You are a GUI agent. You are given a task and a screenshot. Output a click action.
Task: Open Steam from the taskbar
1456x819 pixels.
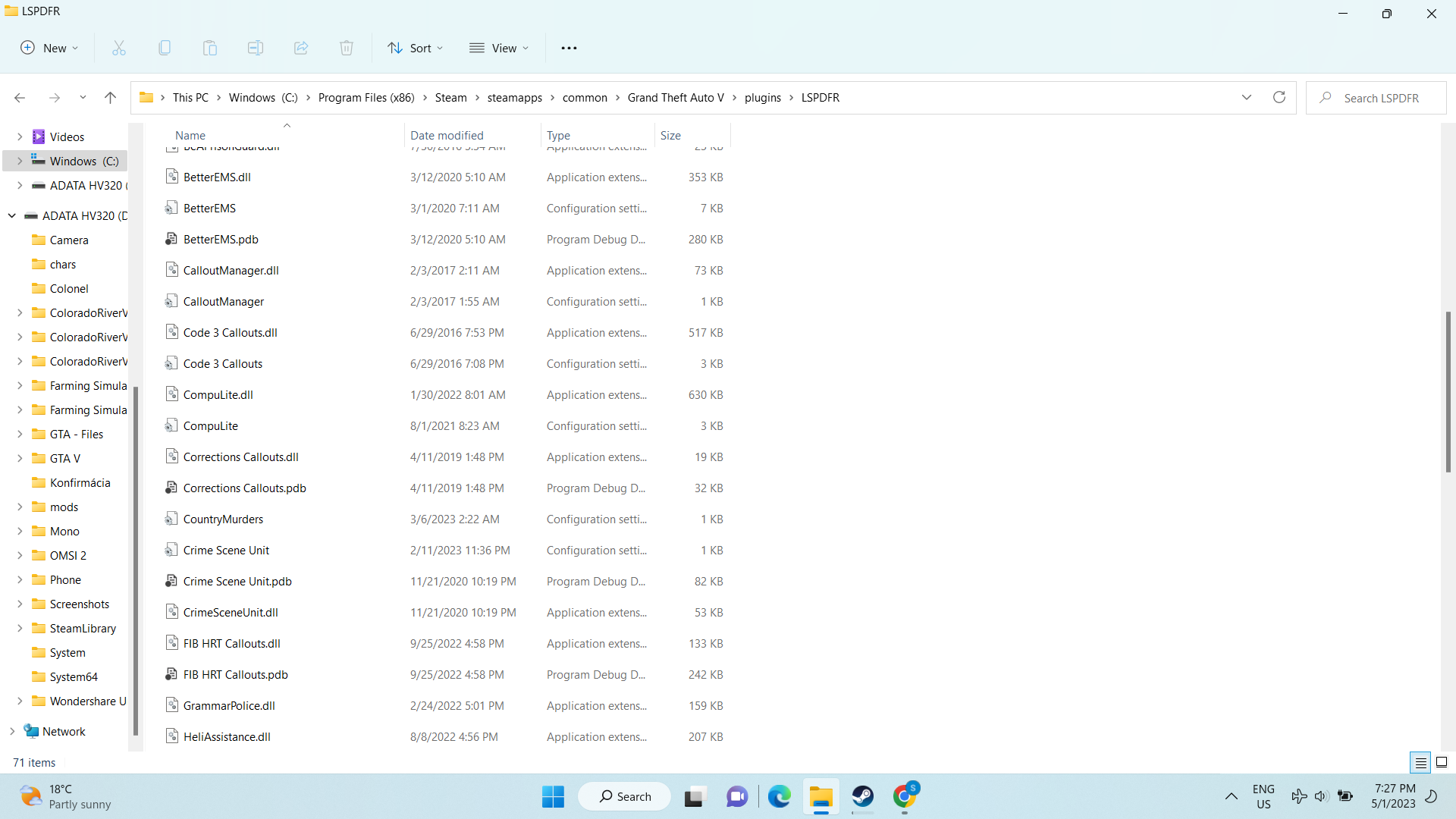[863, 796]
